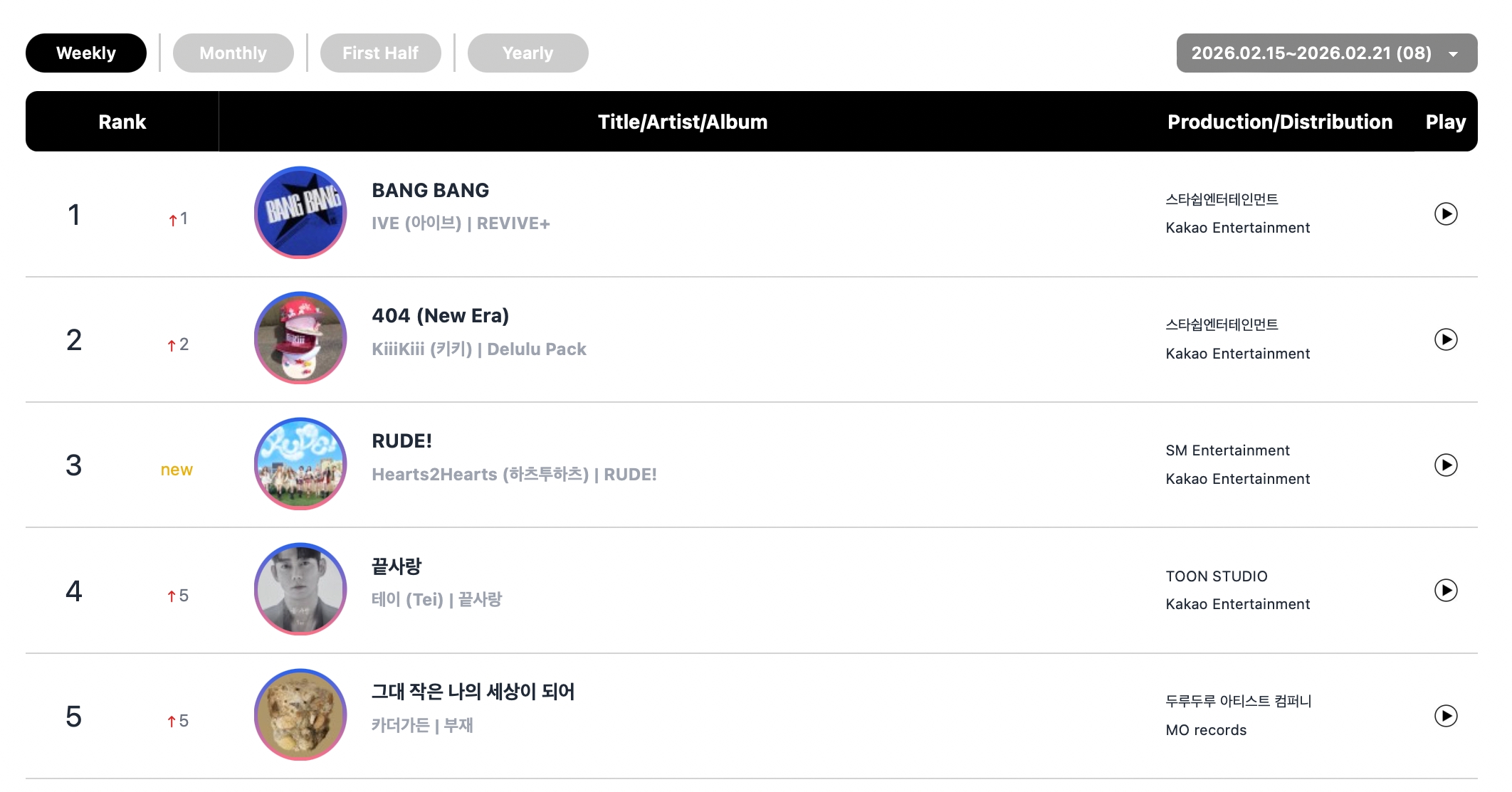The height and width of the screenshot is (792, 1512).
Task: Click the Rank column header
Action: click(x=122, y=122)
